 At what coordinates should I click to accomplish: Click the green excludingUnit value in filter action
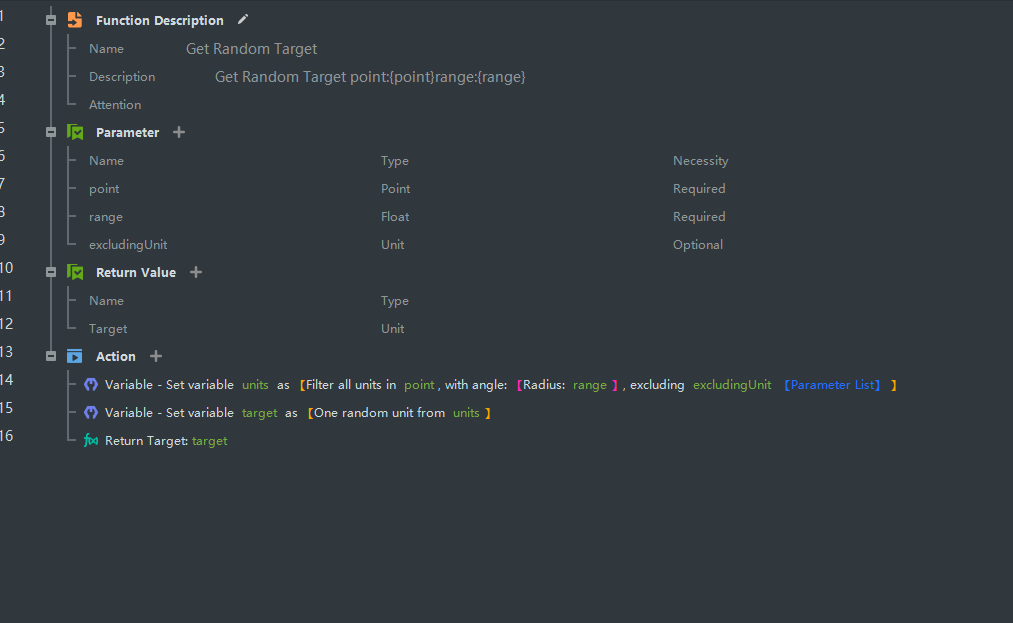coord(732,384)
